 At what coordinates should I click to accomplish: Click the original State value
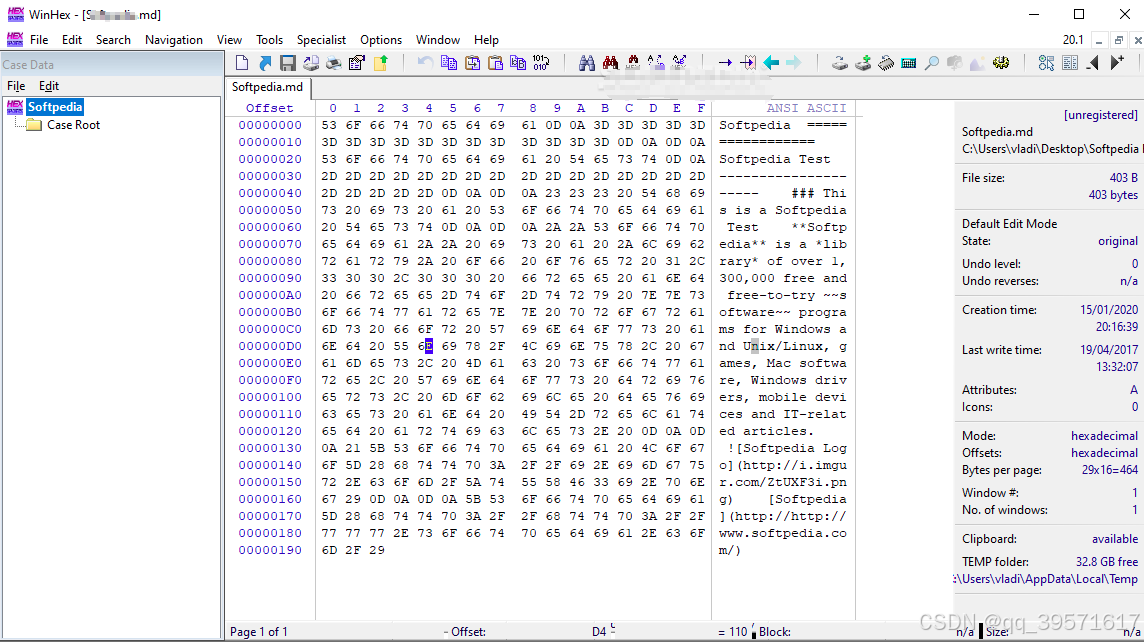coord(1118,241)
